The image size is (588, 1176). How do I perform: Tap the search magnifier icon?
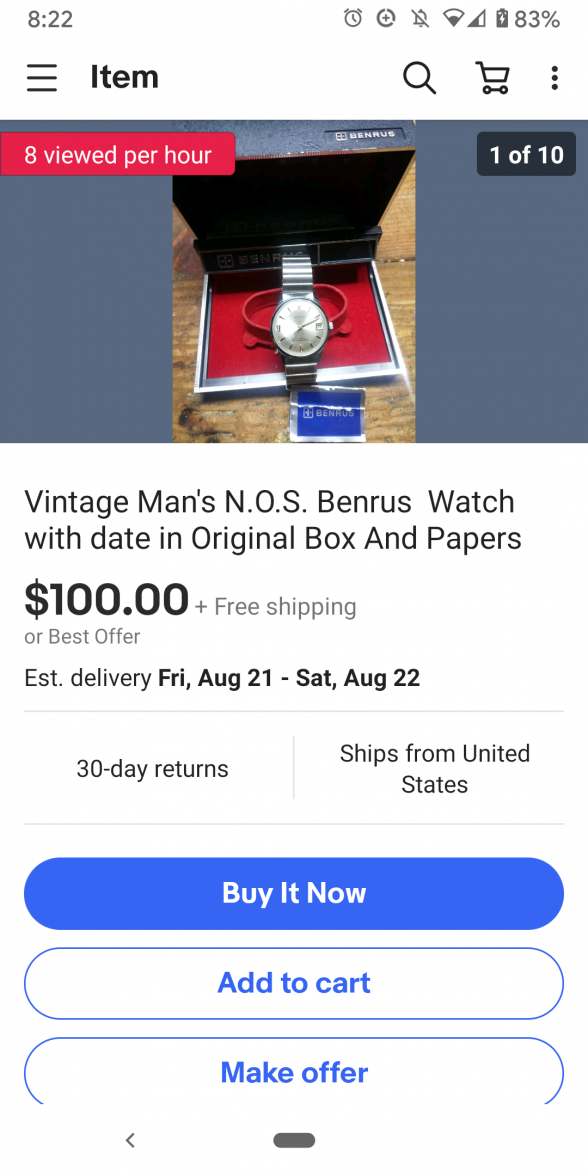click(419, 77)
